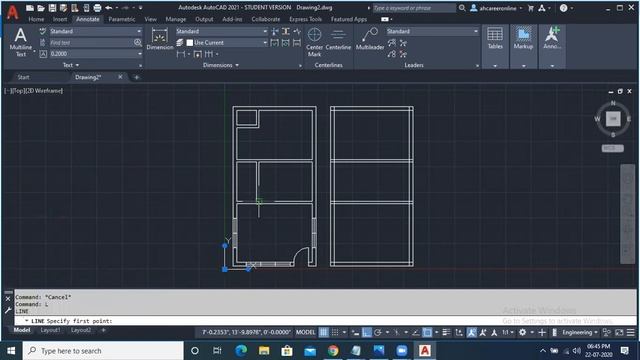Image resolution: width=640 pixels, height=360 pixels.
Task: Toggle Polar Tracking in status bar
Action: coord(378,333)
